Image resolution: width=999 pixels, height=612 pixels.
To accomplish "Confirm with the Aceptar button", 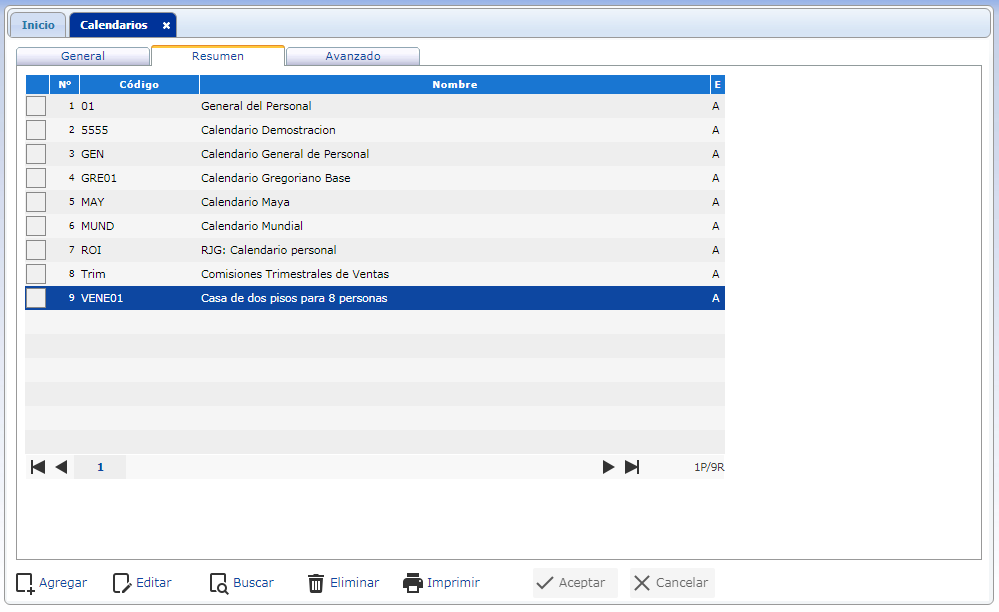I will (575, 583).
